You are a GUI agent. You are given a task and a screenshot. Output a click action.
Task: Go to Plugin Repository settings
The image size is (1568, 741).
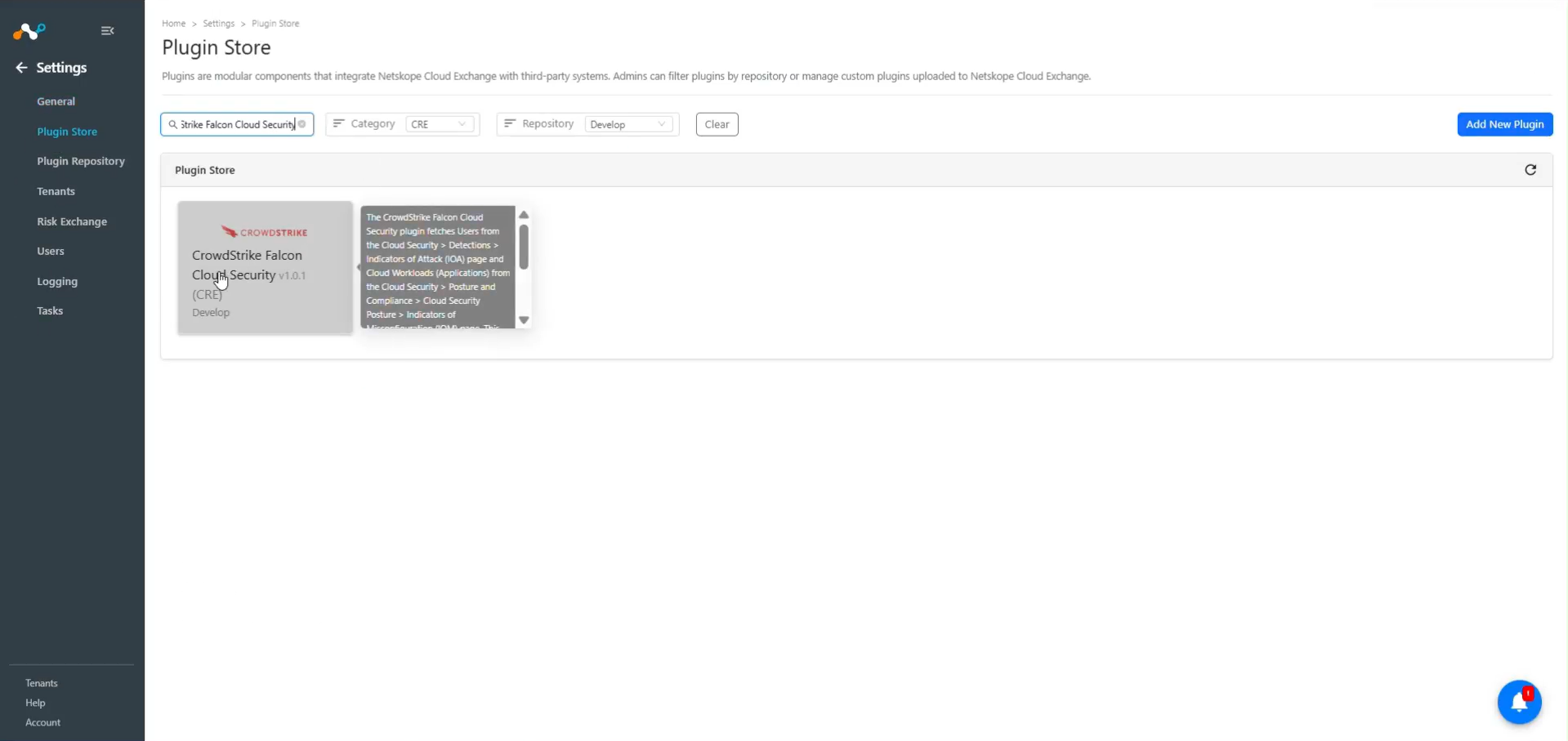[x=81, y=161]
